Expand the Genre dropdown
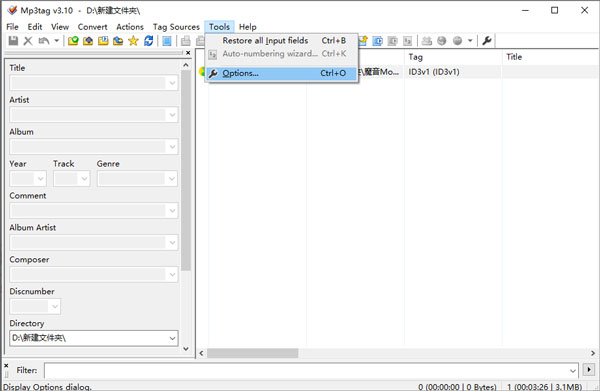The width and height of the screenshot is (600, 391). point(172,179)
